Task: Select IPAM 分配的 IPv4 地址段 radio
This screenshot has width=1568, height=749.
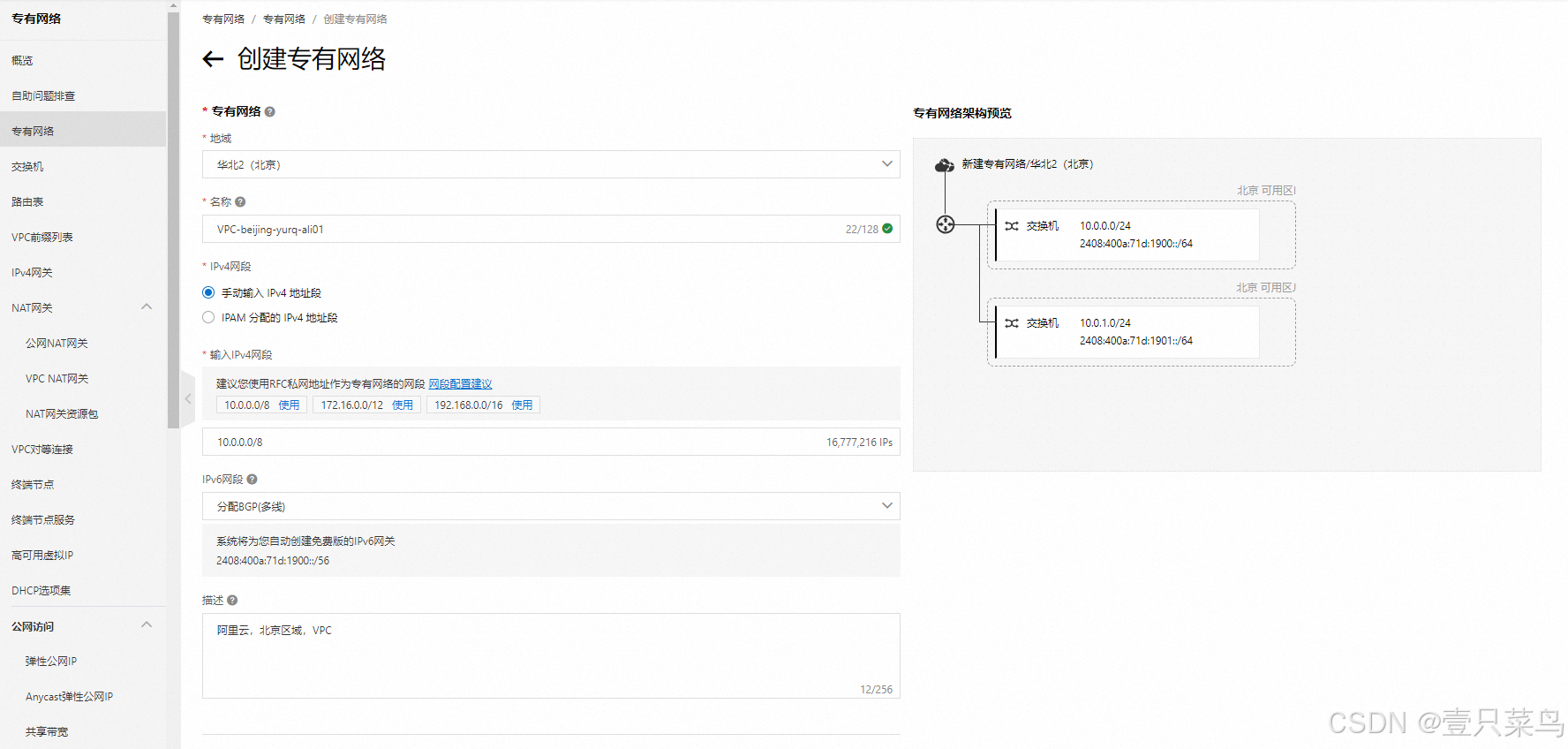Action: (x=208, y=317)
